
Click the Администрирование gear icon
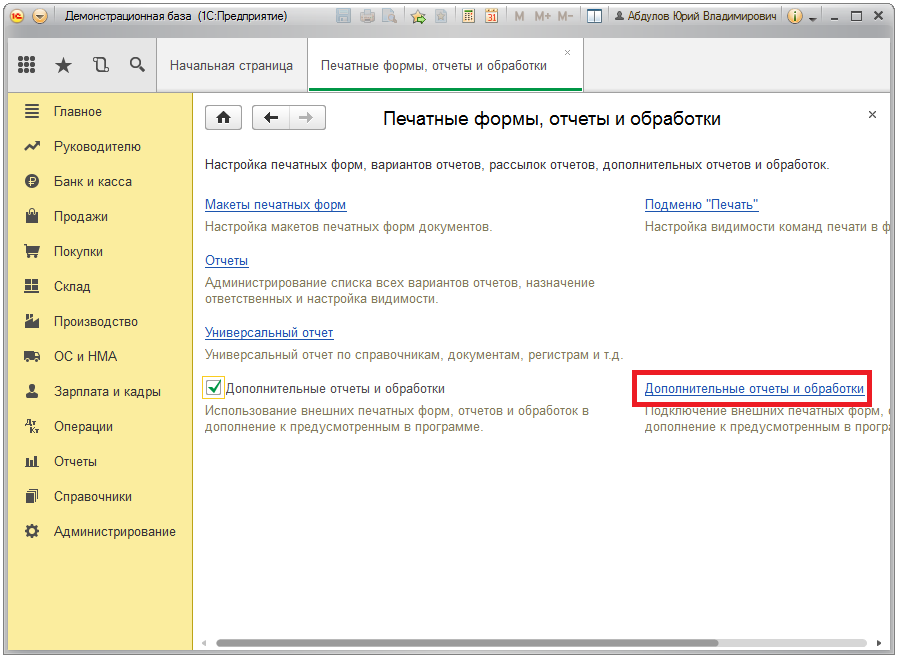[32, 531]
